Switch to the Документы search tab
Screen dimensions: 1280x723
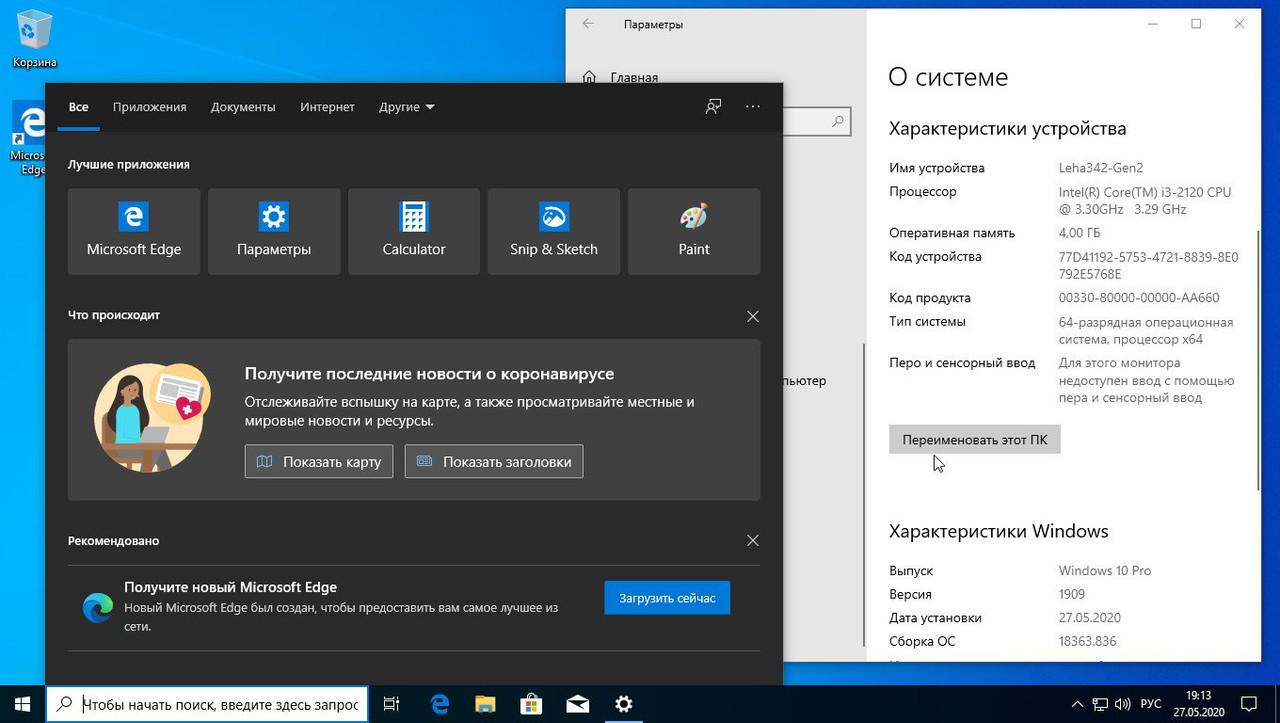pos(243,107)
